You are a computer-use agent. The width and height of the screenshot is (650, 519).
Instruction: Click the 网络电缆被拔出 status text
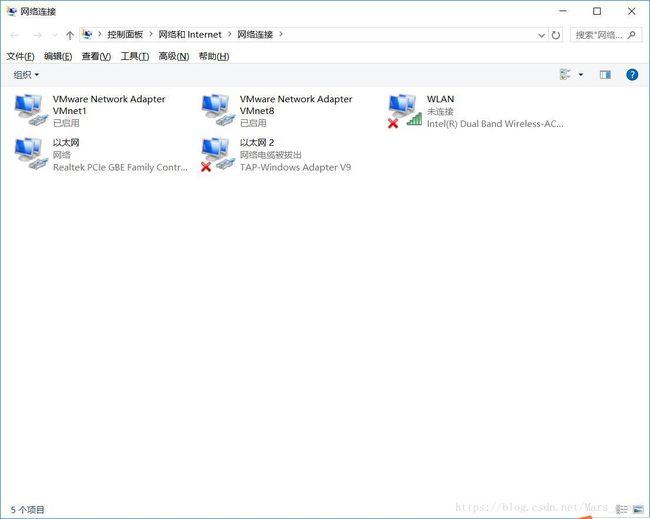click(x=271, y=155)
